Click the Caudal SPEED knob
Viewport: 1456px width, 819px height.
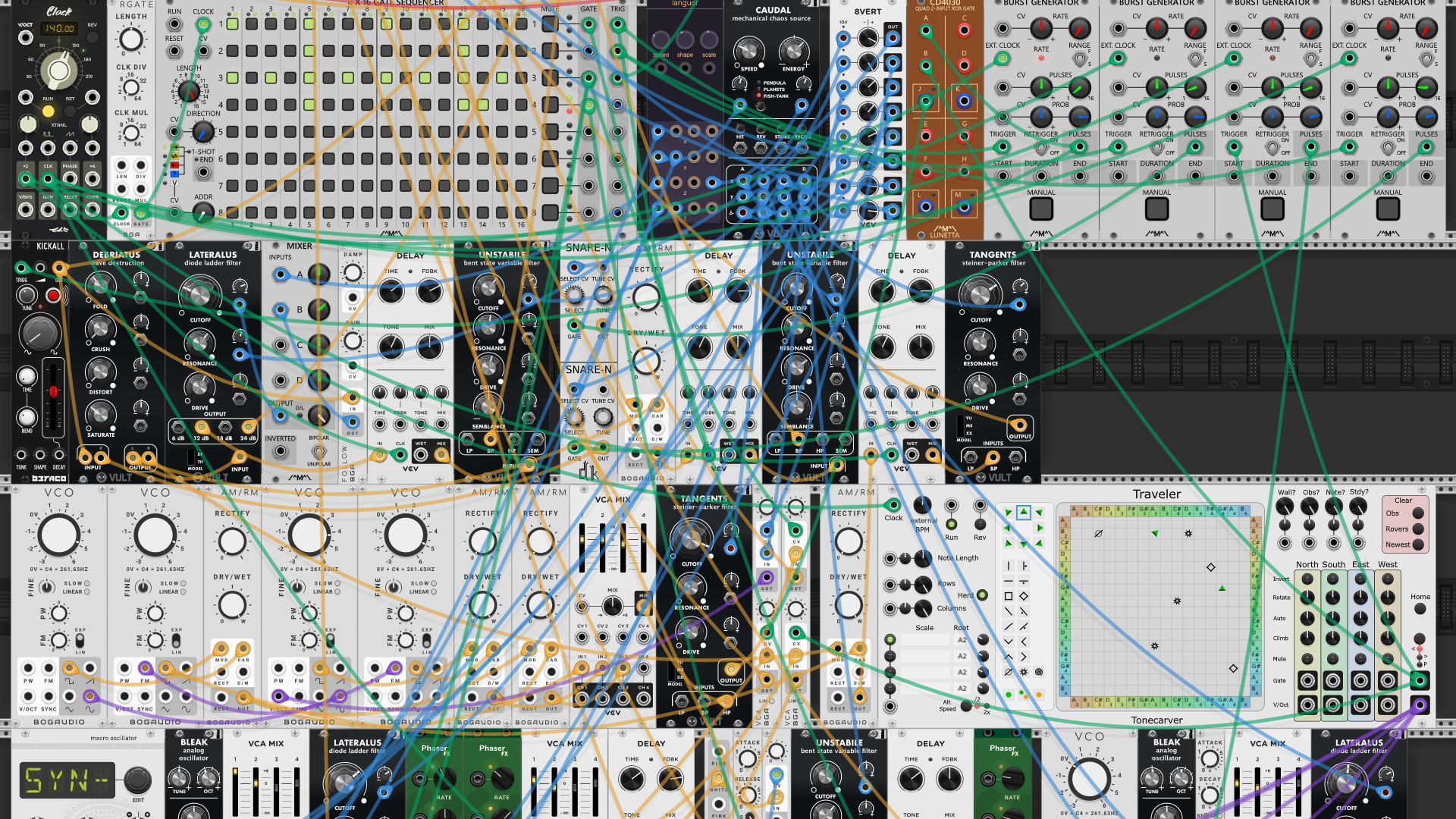[x=748, y=51]
